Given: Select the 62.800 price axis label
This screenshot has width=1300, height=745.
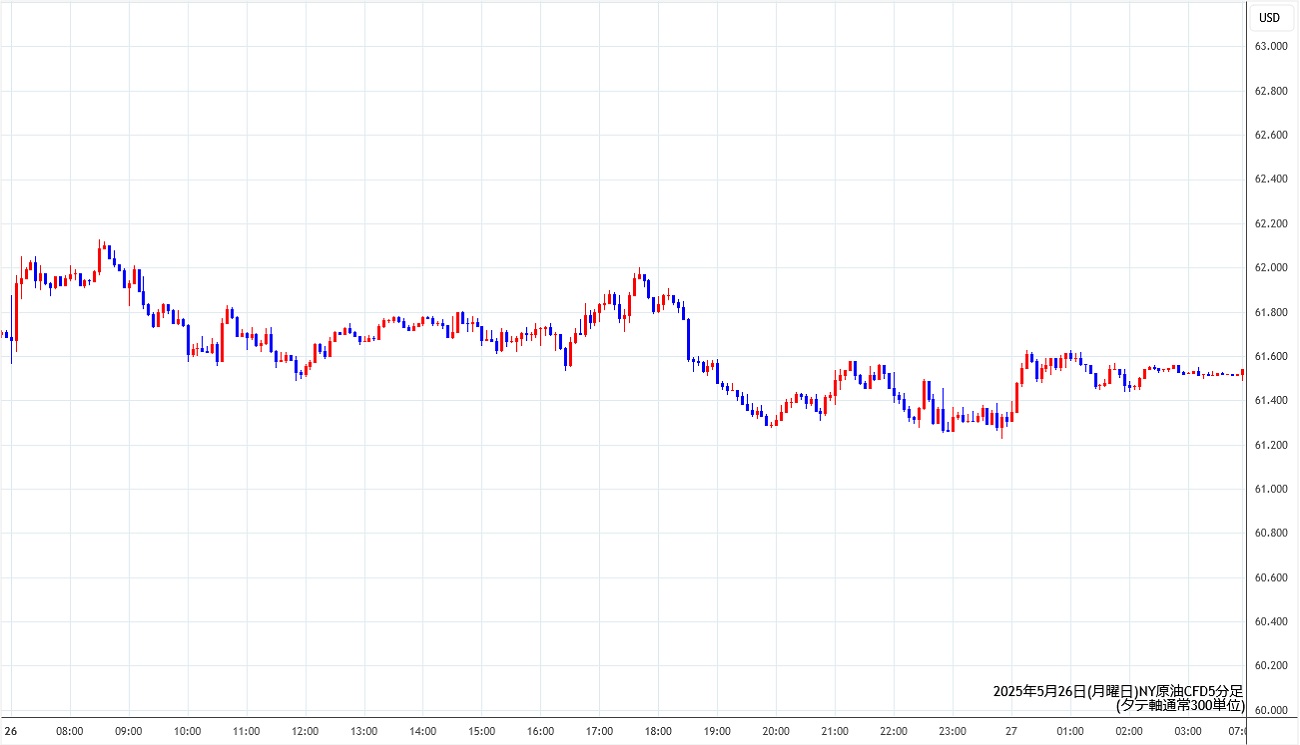Looking at the screenshot, I should point(1271,91).
